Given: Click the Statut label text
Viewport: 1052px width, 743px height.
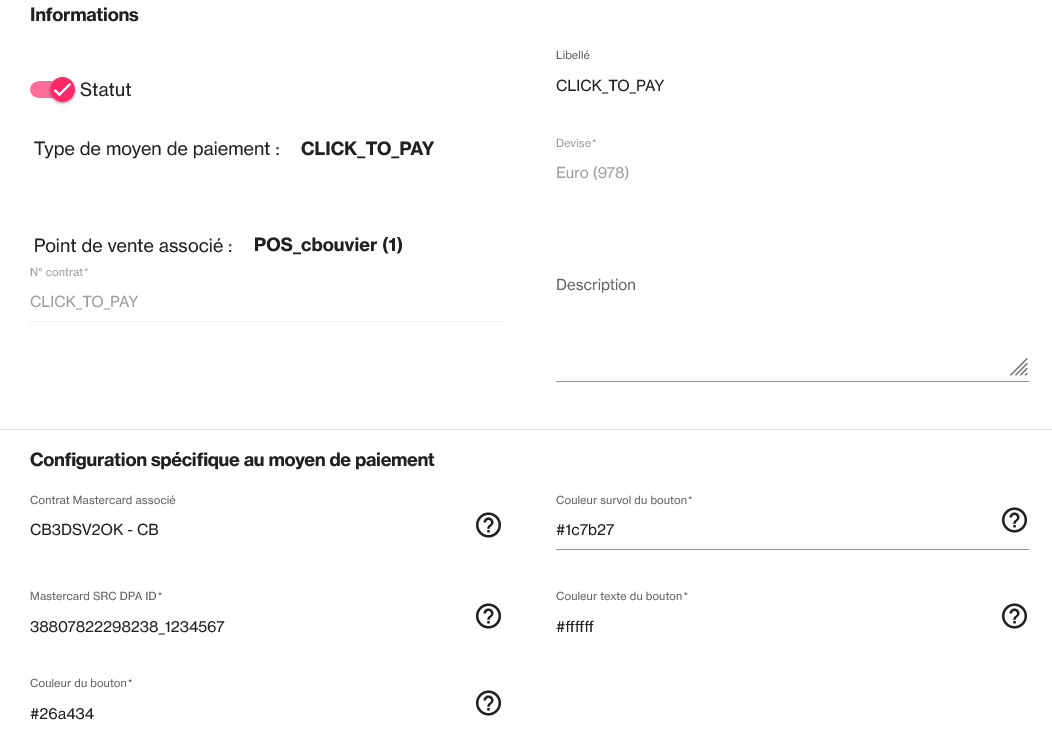Looking at the screenshot, I should pyautogui.click(x=106, y=90).
